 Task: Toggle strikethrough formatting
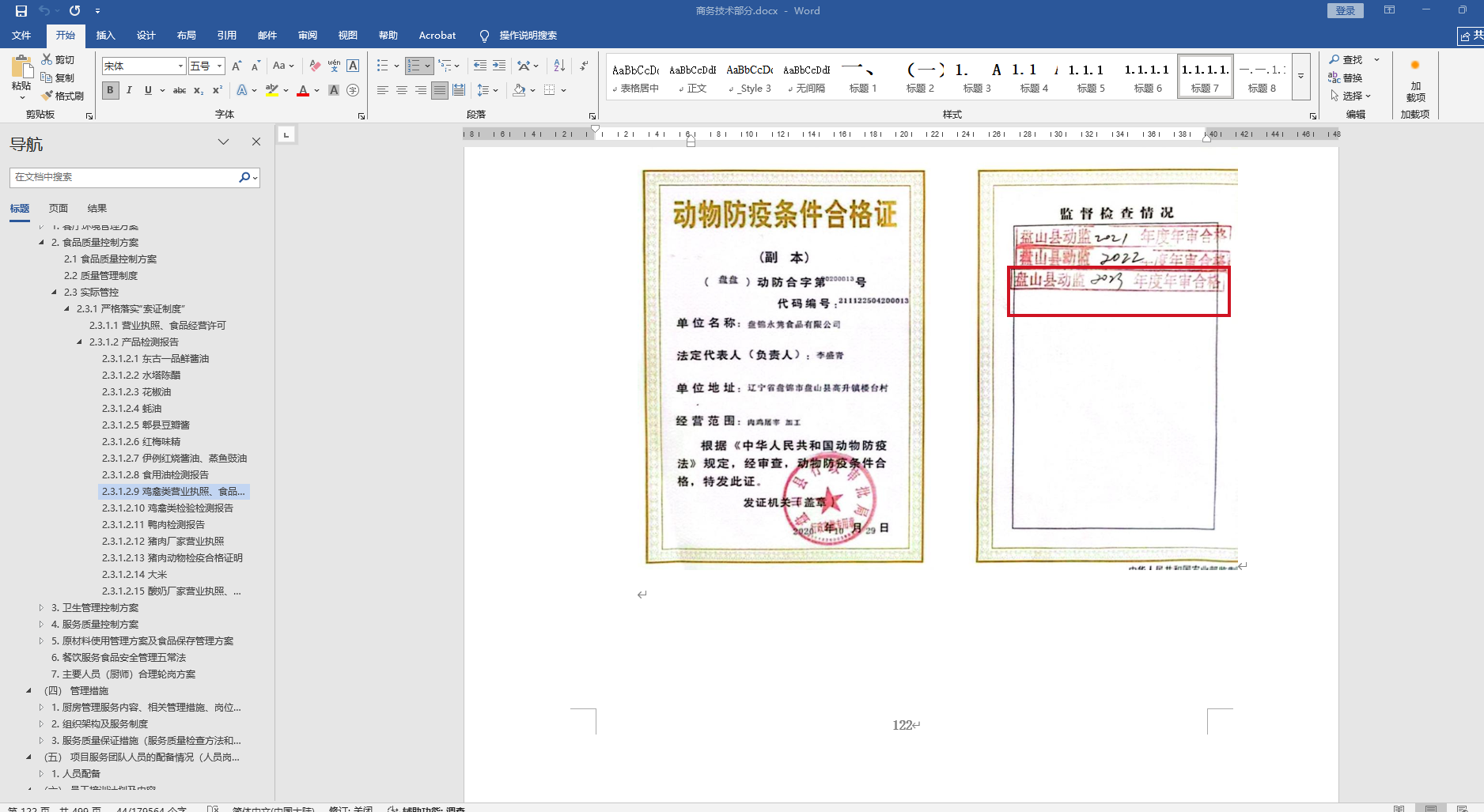[180, 90]
